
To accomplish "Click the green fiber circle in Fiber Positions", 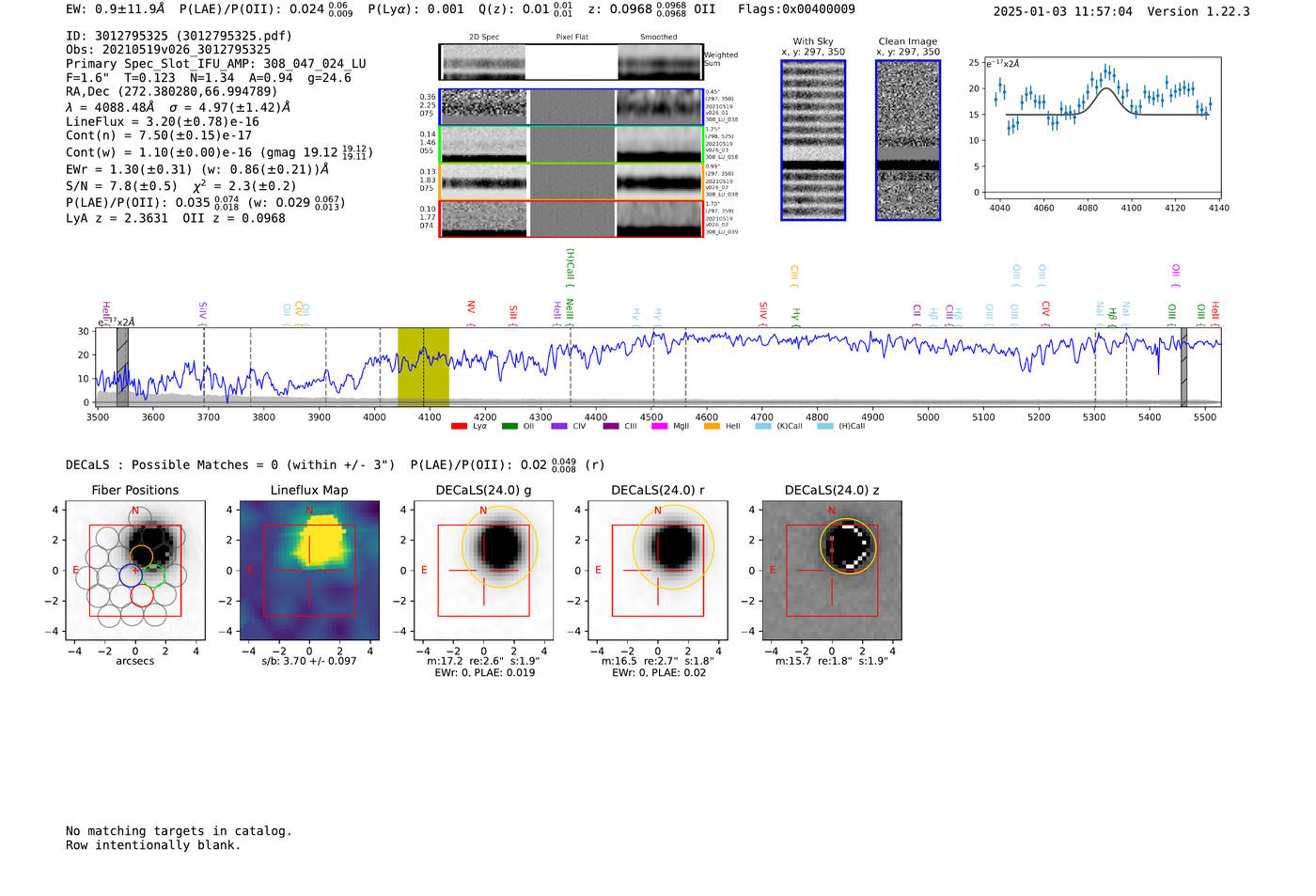I will tap(153, 575).
